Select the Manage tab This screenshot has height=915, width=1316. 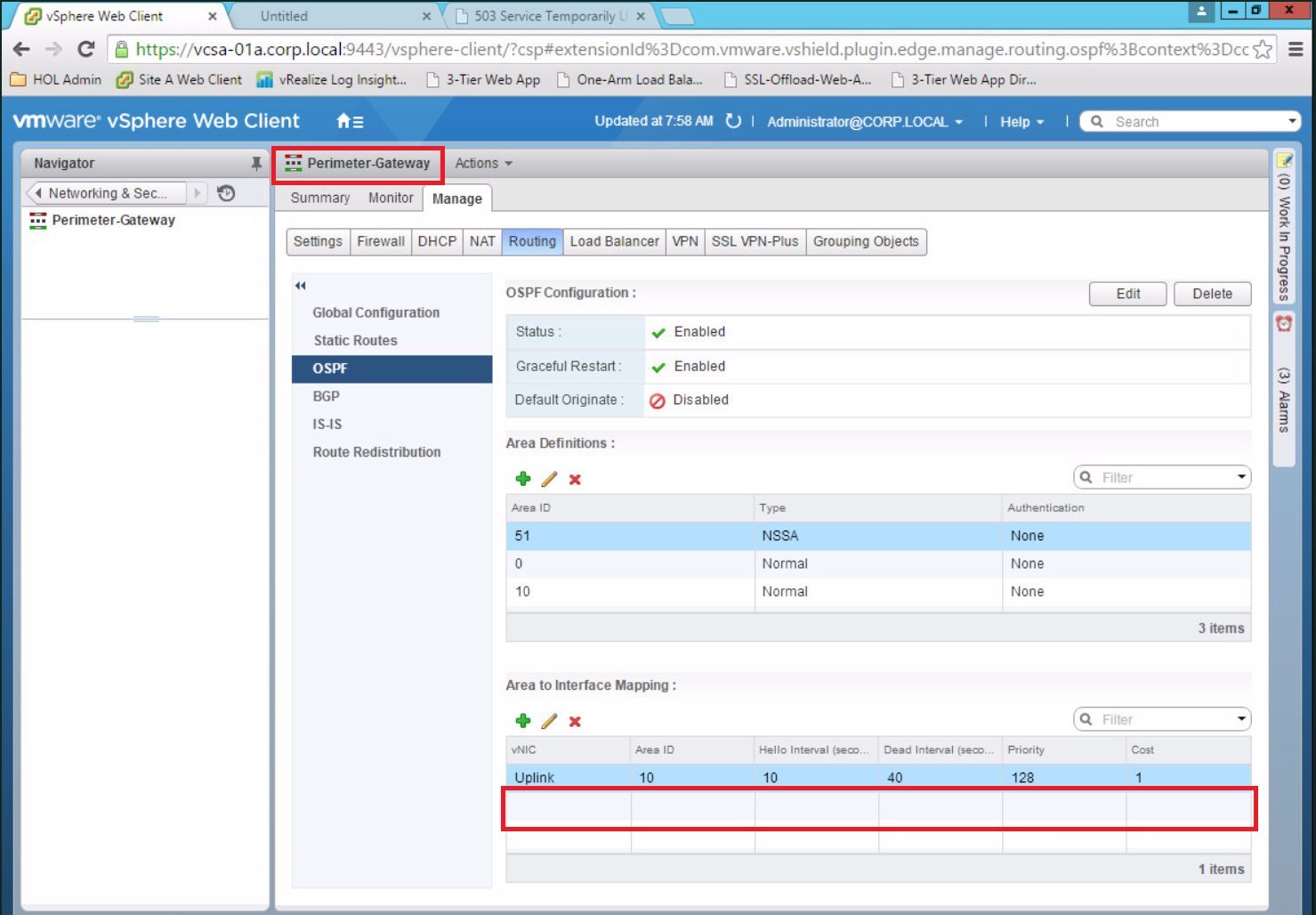coord(457,198)
